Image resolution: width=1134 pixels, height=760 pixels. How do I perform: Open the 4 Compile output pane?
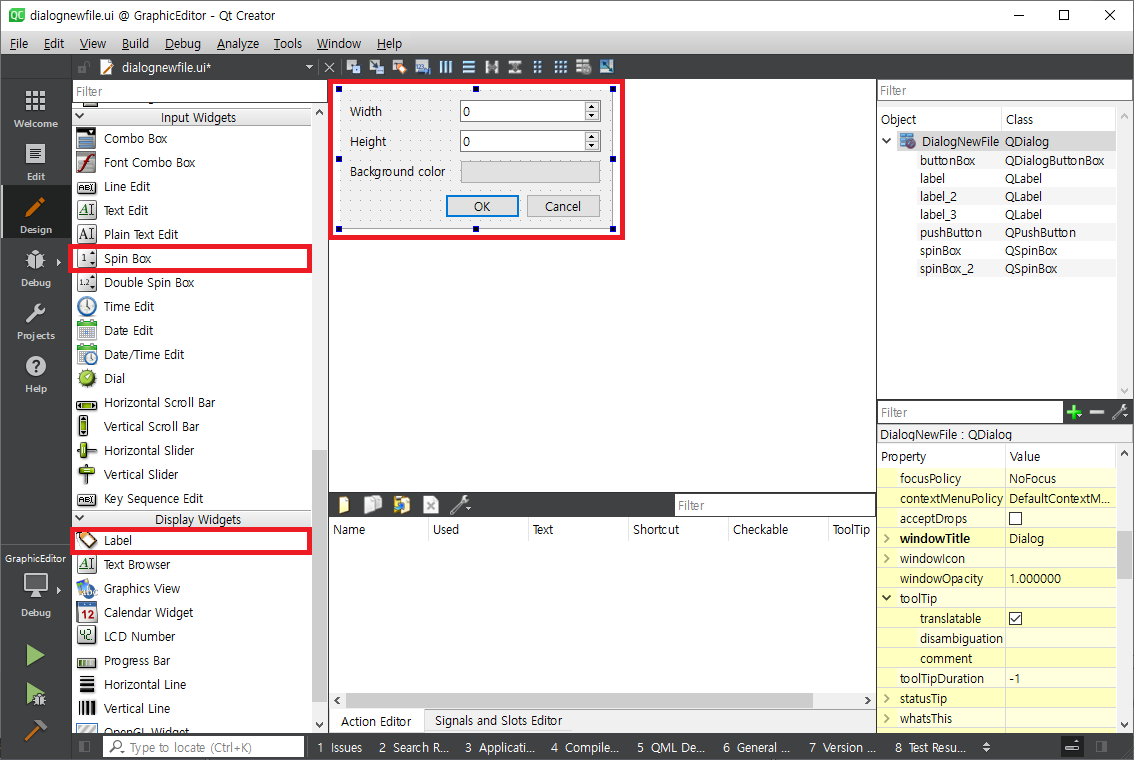click(x=584, y=747)
